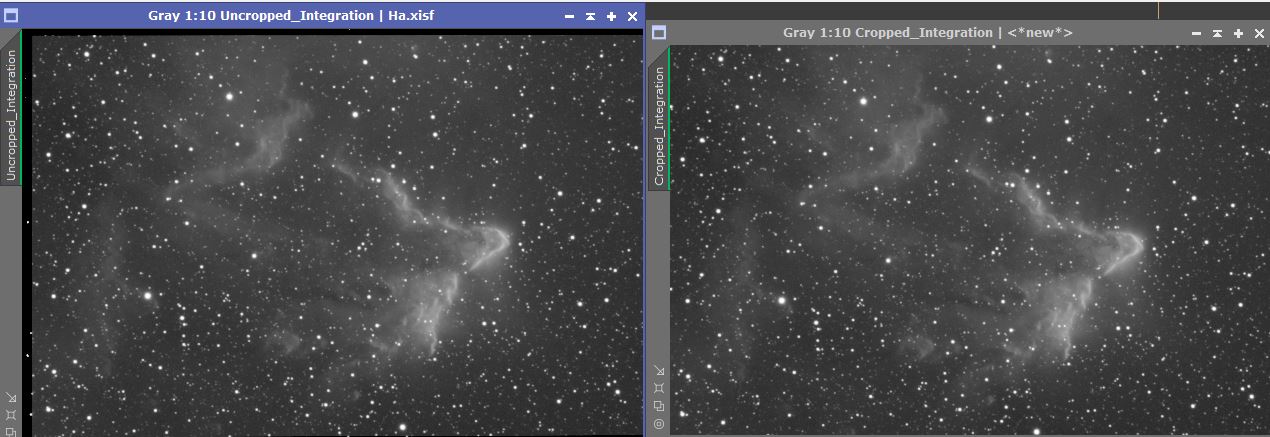Click circular readout target icon in Cropped_Integration window

click(659, 423)
